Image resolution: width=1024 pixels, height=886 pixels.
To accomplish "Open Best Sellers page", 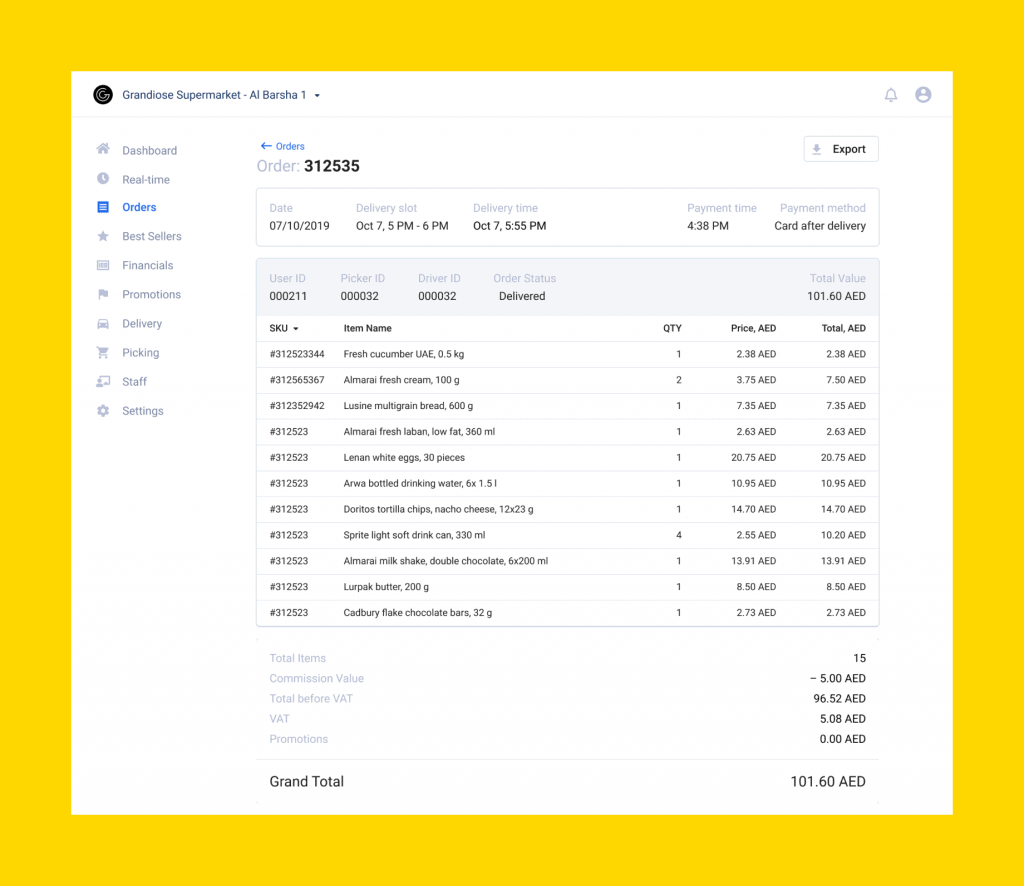I will click(152, 236).
